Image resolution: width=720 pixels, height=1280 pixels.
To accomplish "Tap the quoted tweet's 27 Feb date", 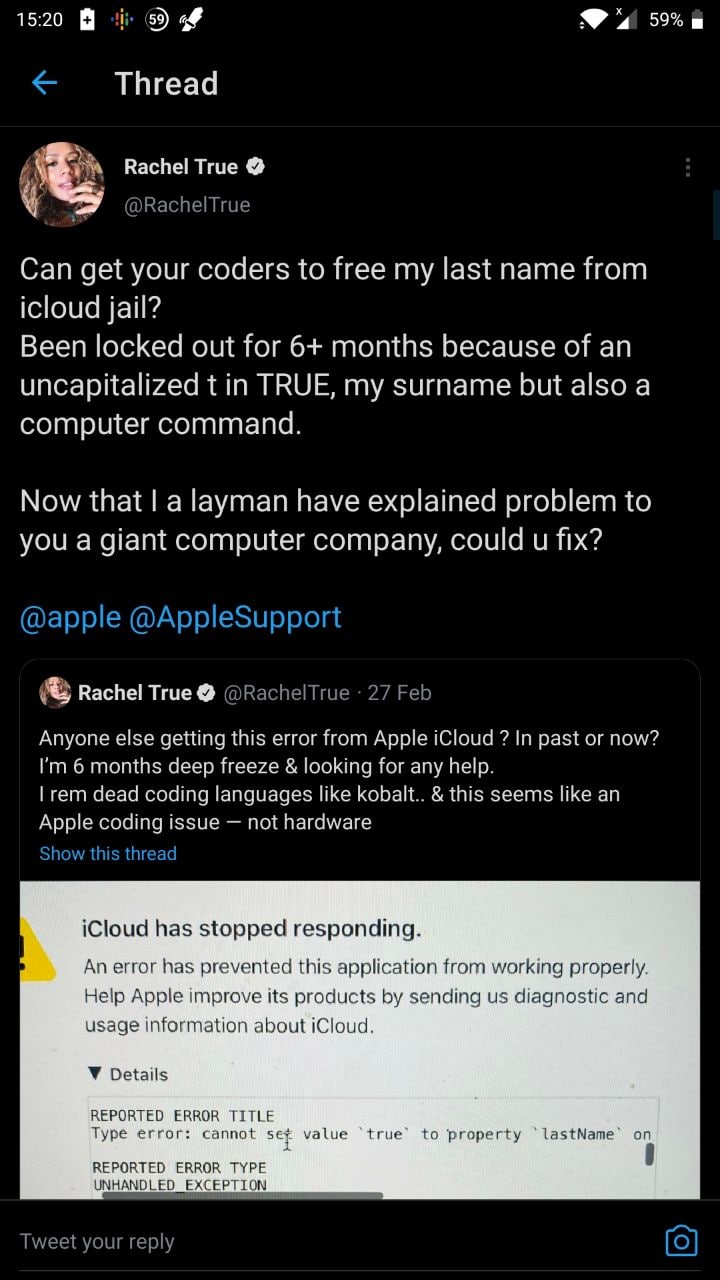I will click(x=399, y=692).
